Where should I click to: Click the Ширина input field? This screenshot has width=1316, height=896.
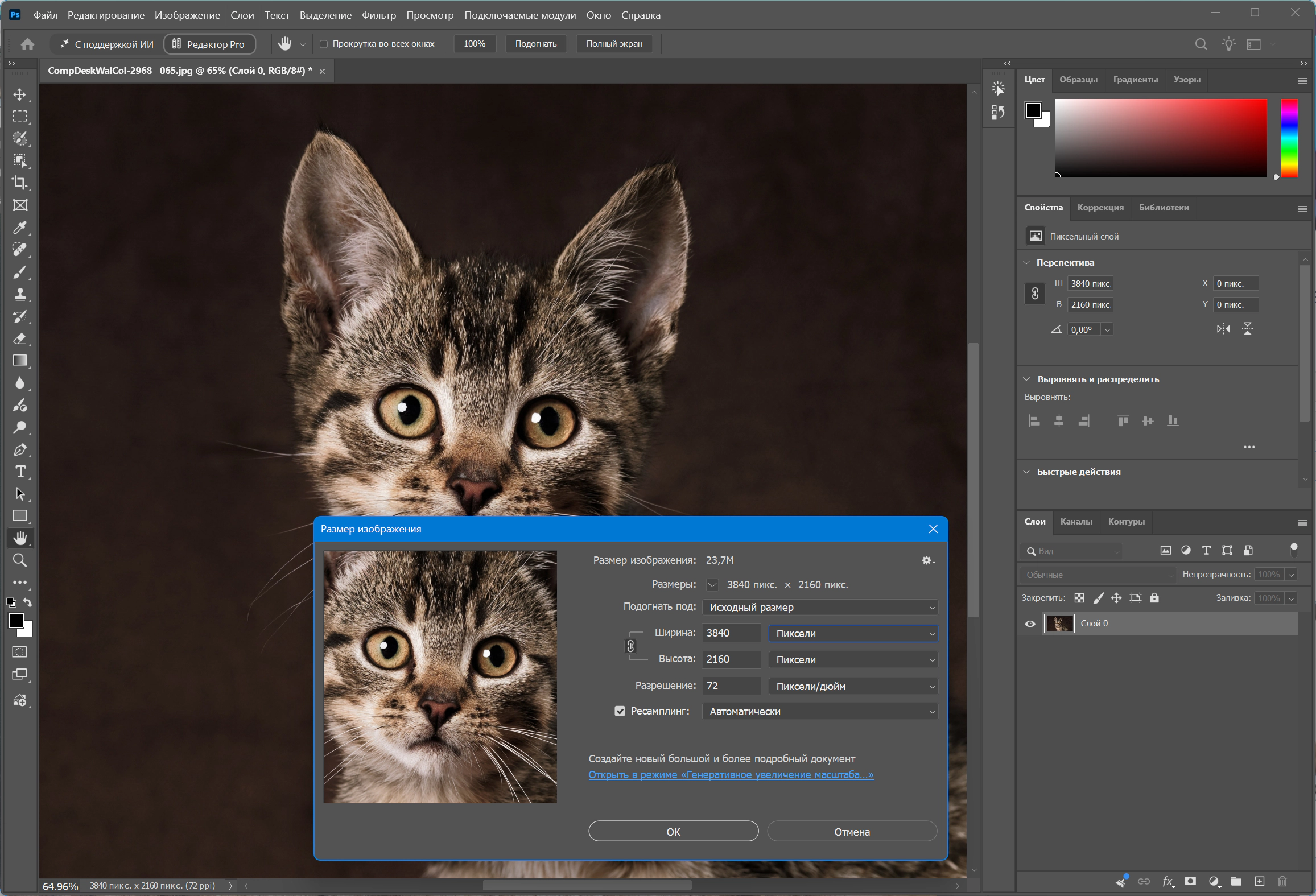pyautogui.click(x=731, y=633)
